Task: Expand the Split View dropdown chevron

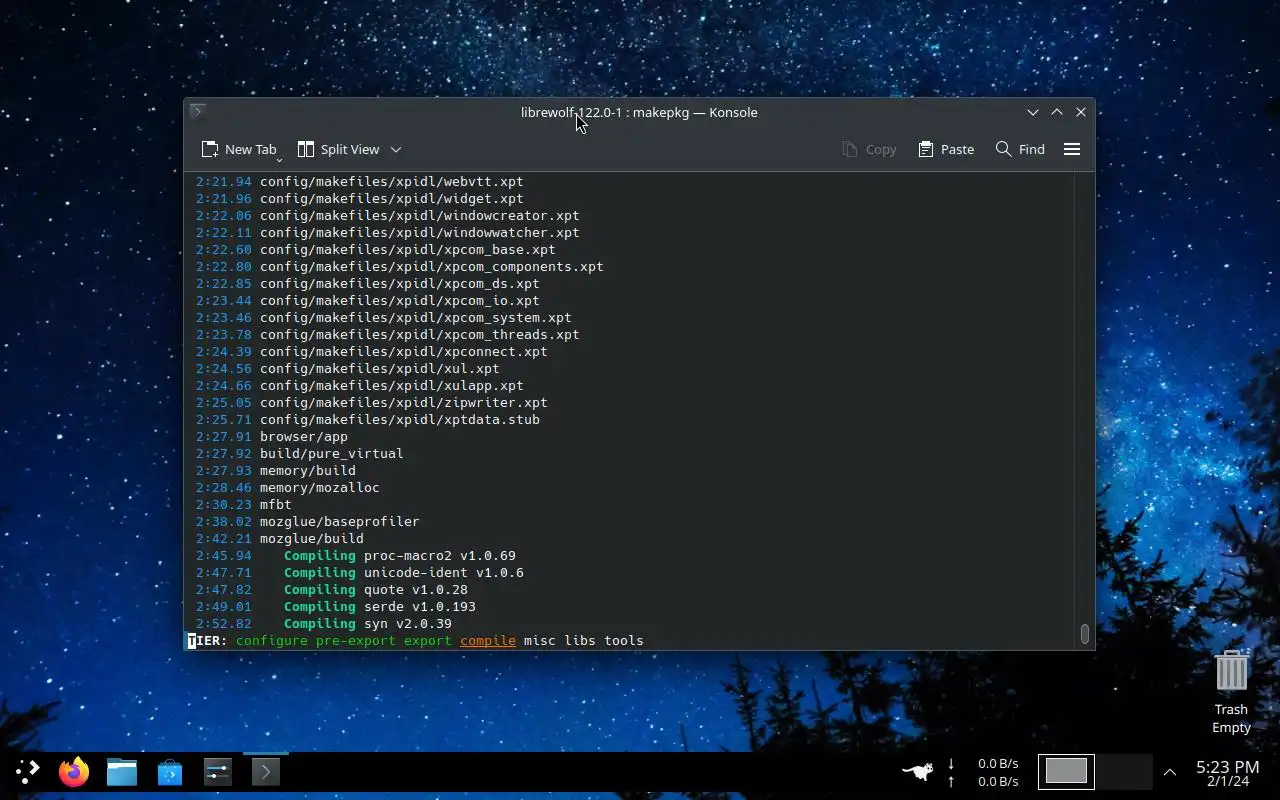Action: point(396,149)
